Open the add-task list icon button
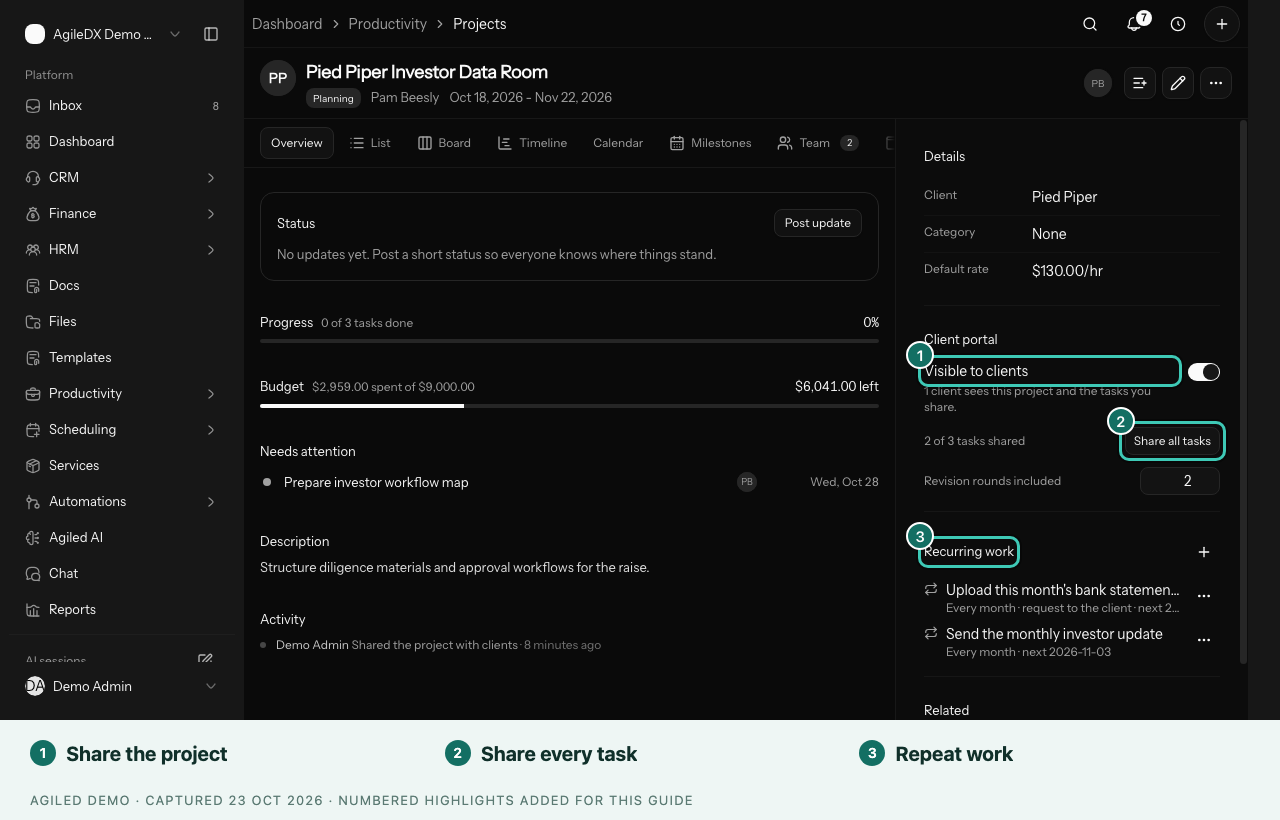 [1140, 83]
